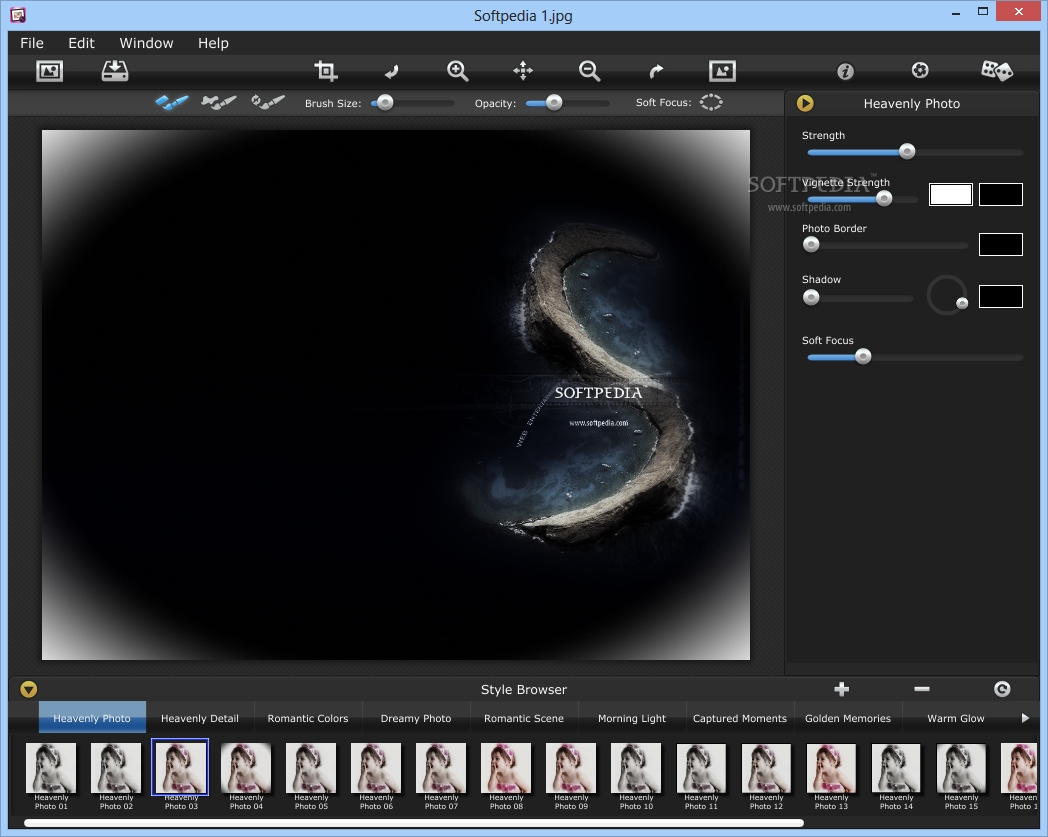Collapse the Style Browser yellow arrow
This screenshot has width=1048, height=837.
(28, 689)
